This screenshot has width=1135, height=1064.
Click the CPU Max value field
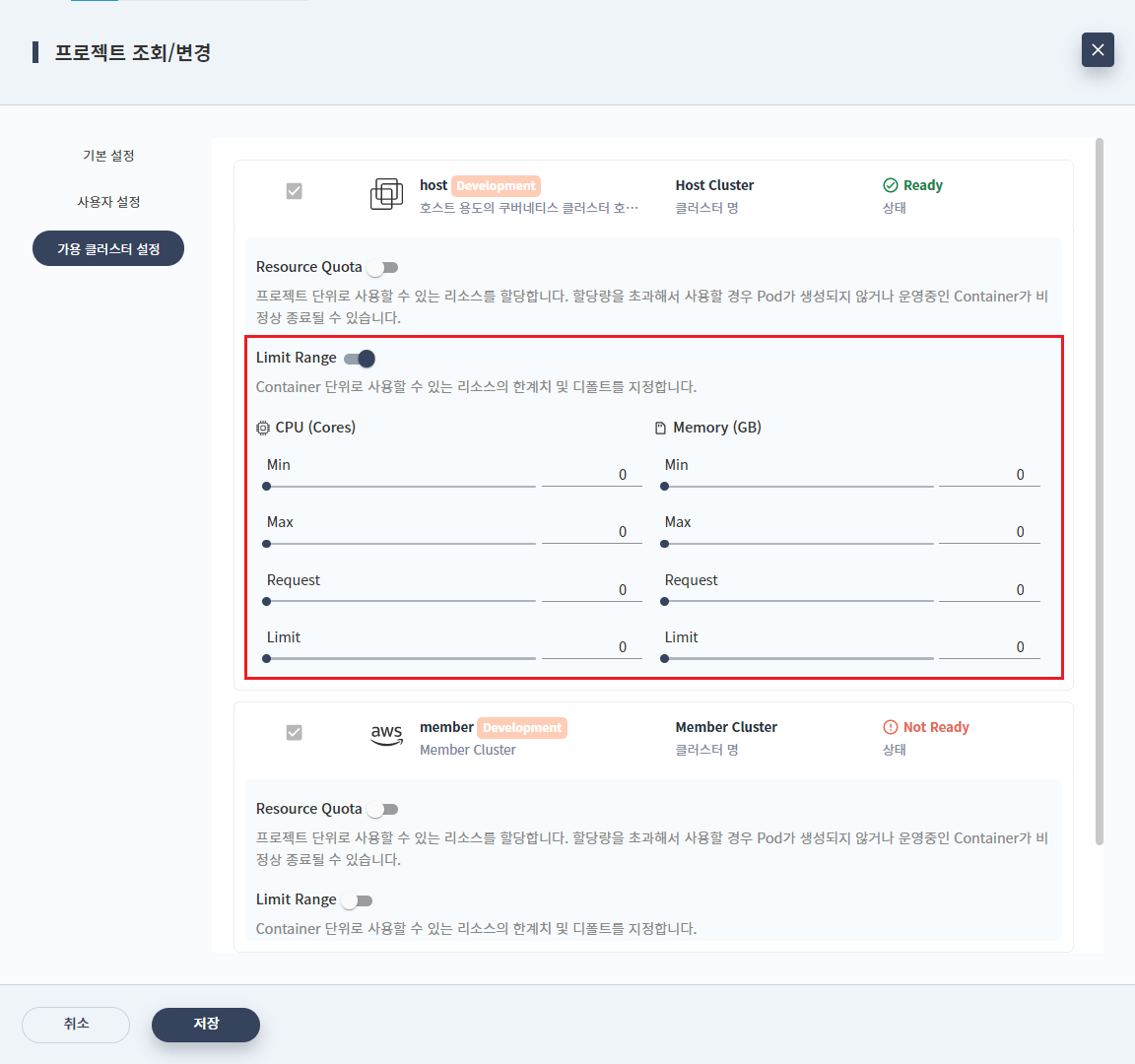[x=592, y=532]
